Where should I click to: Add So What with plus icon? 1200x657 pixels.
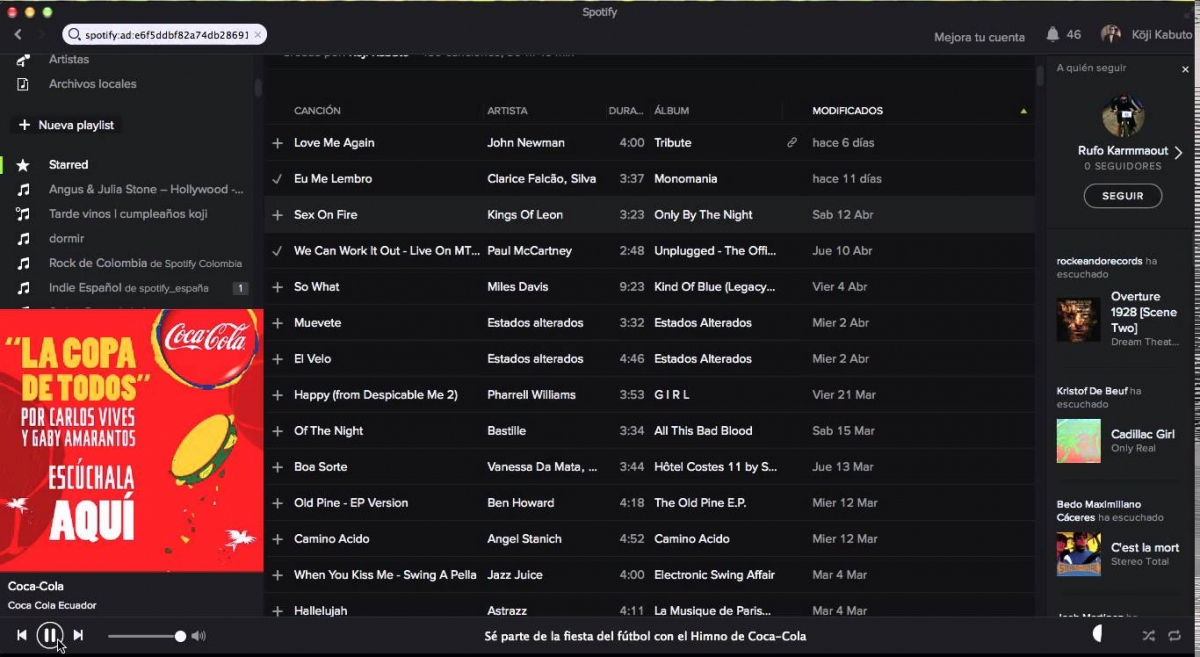tap(277, 287)
